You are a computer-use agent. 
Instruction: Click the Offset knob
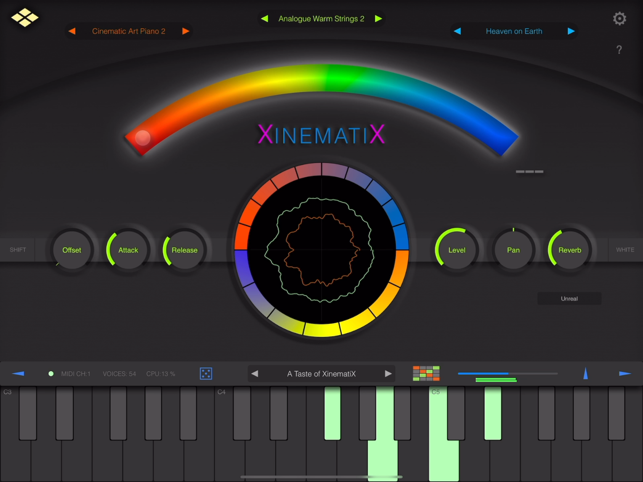(72, 250)
